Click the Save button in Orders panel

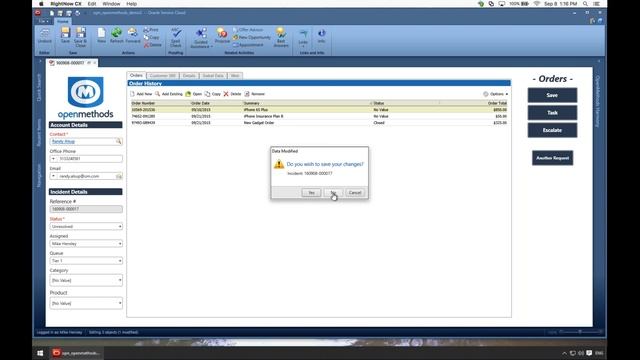tap(552, 95)
